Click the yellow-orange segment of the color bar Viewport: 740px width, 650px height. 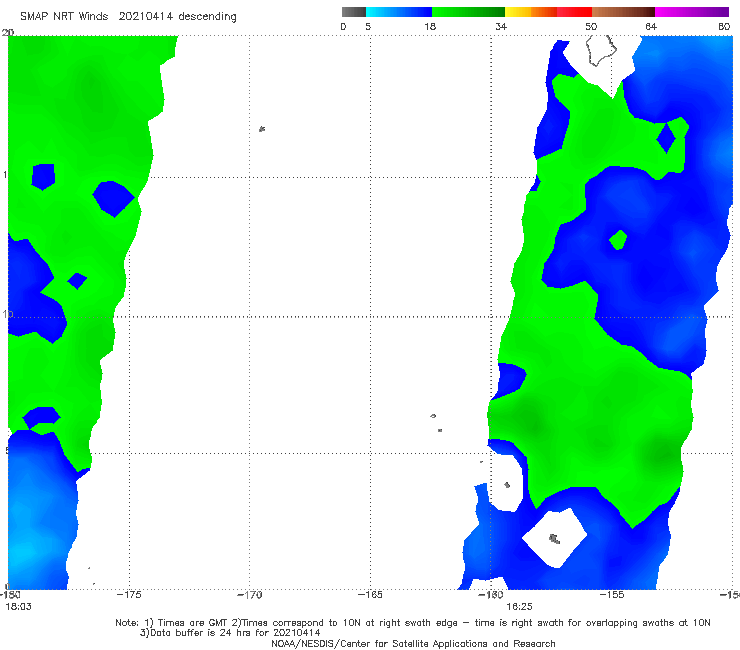(x=531, y=12)
